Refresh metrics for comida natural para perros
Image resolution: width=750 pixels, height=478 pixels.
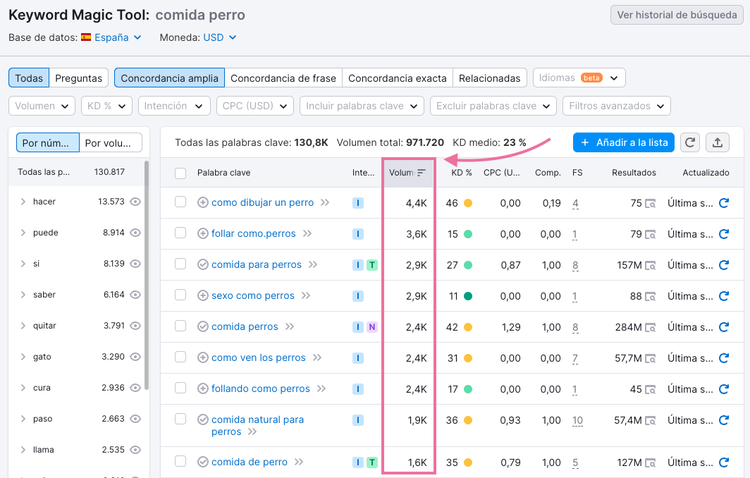point(724,420)
